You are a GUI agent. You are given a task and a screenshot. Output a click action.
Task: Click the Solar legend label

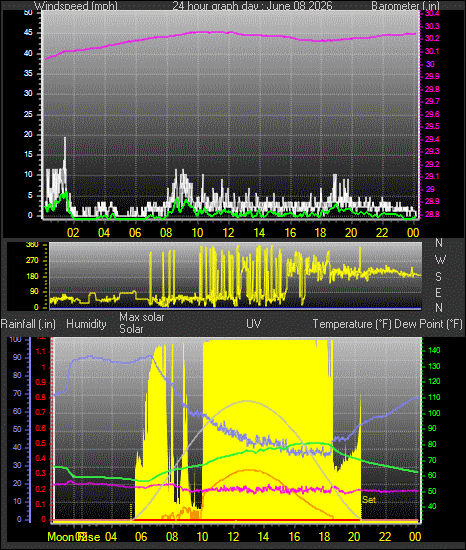click(131, 329)
